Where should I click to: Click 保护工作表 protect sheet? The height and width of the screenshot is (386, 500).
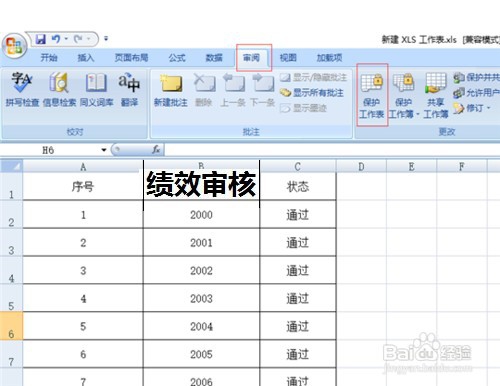coord(372,96)
